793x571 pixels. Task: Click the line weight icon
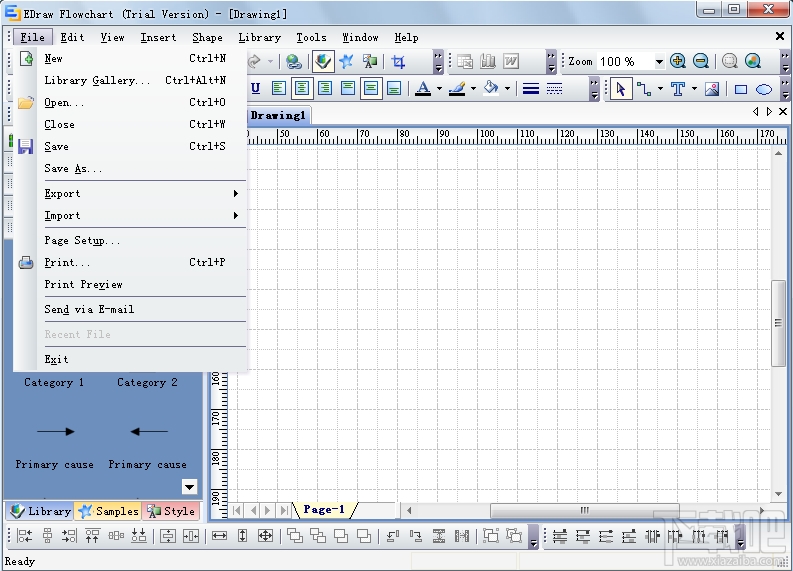(531, 89)
